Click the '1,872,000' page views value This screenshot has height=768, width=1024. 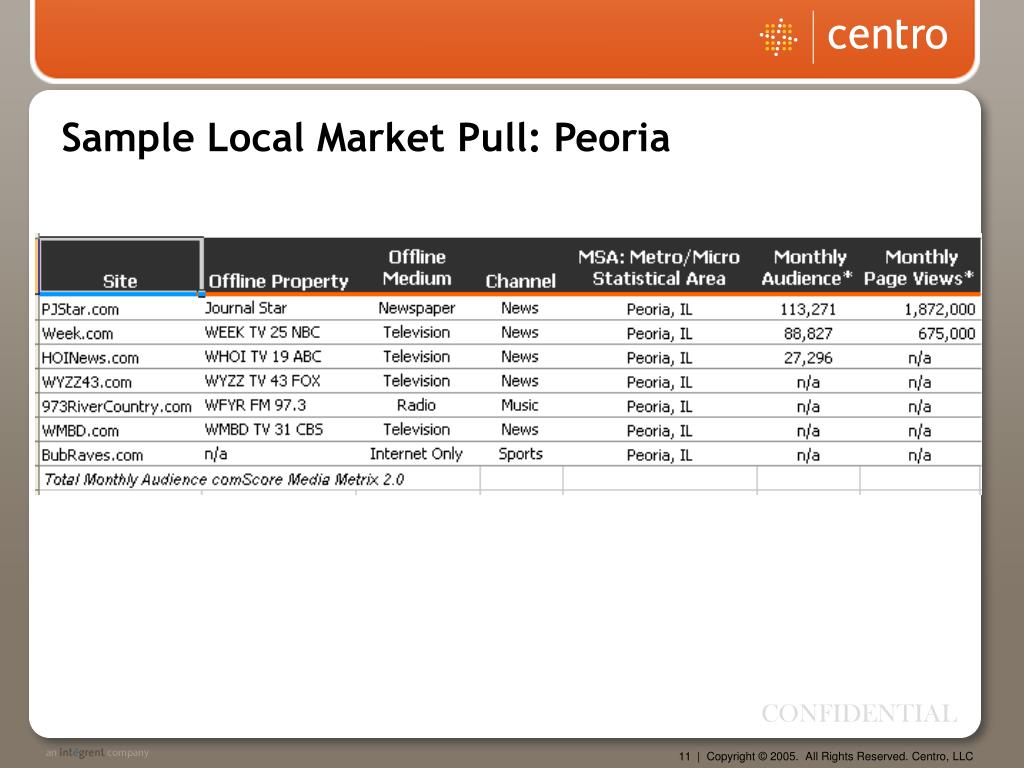[940, 310]
